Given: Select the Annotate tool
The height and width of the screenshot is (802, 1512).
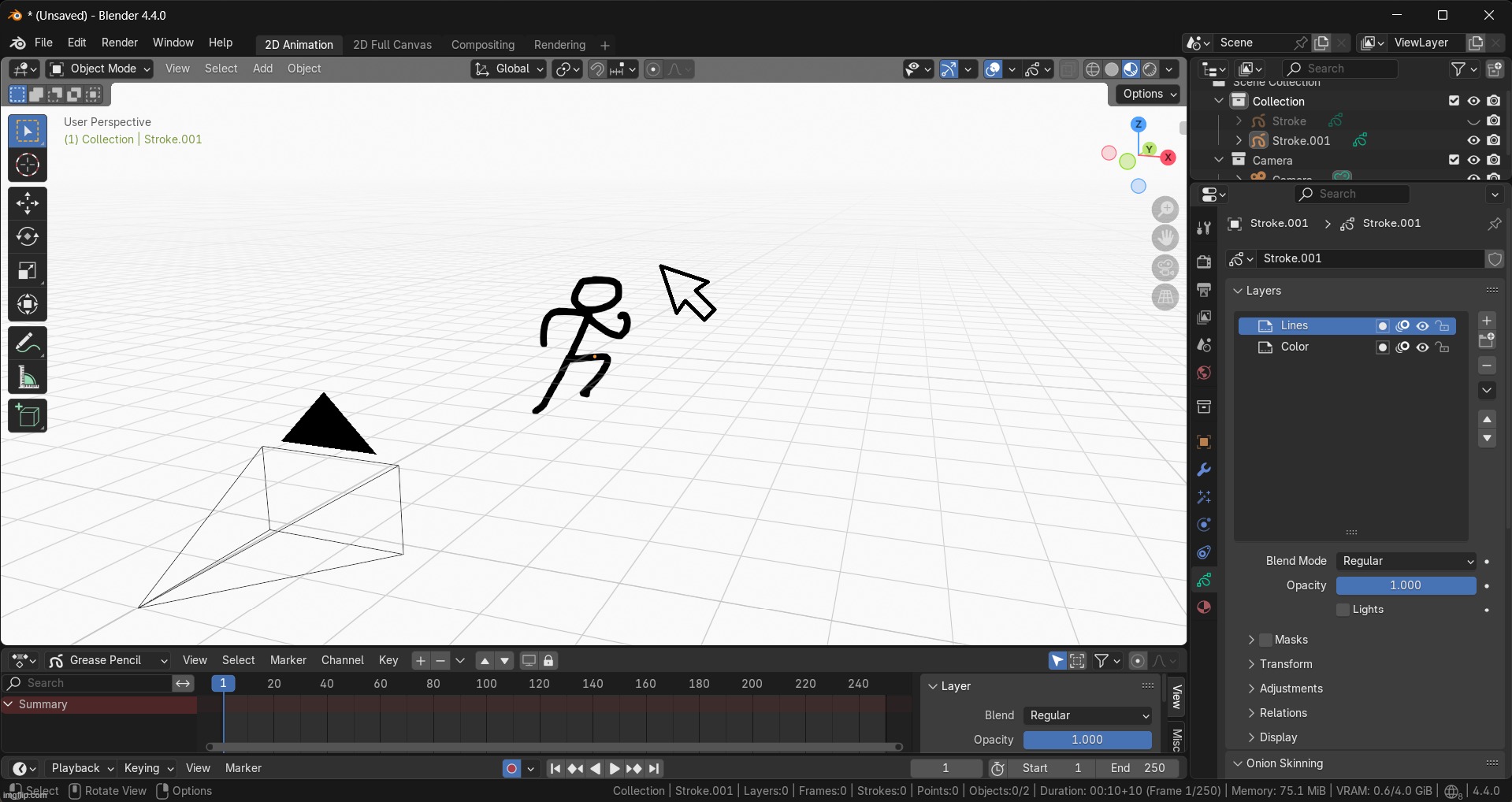Looking at the screenshot, I should click(x=28, y=343).
